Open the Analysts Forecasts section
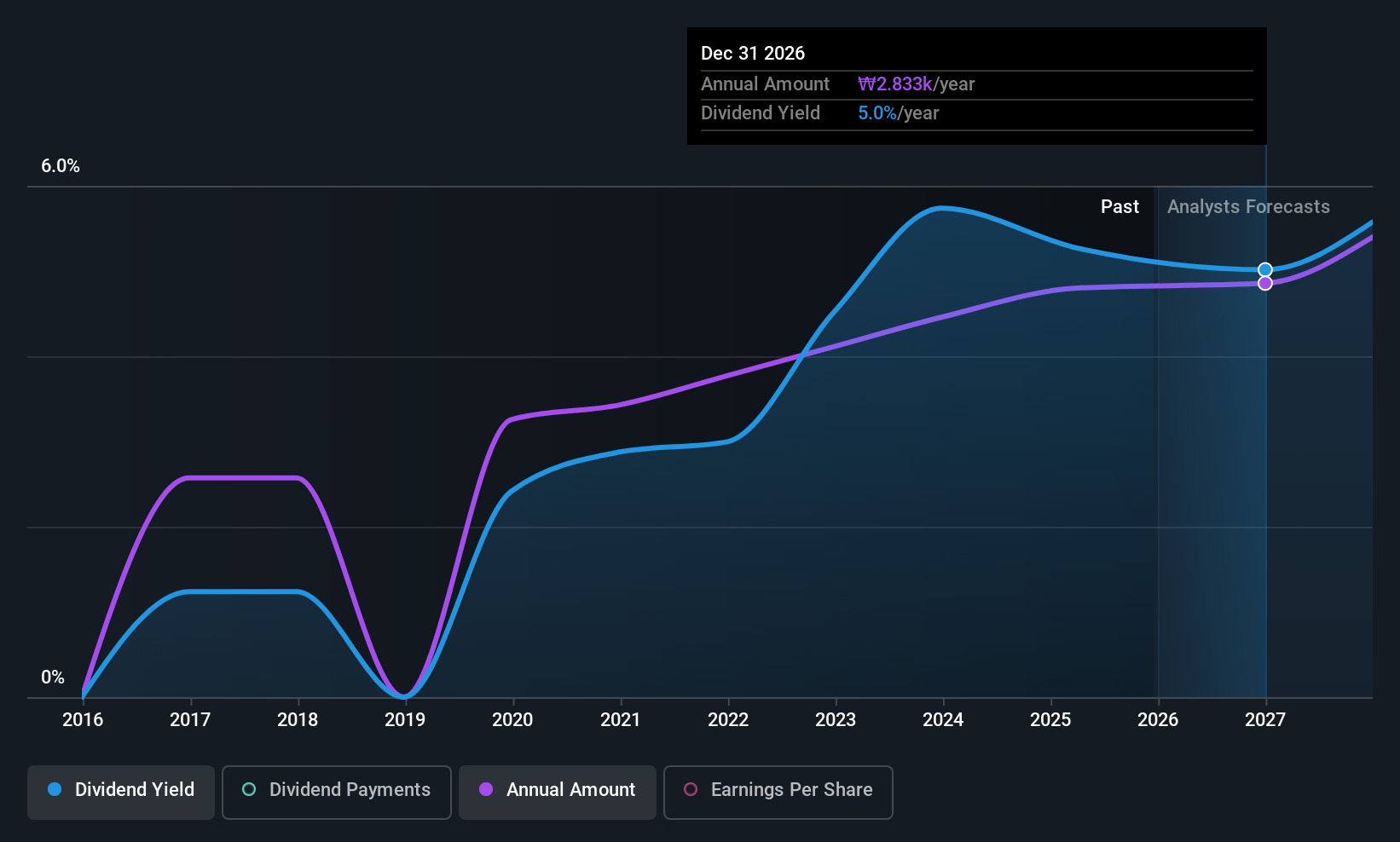Viewport: 1400px width, 842px height. 1248,206
